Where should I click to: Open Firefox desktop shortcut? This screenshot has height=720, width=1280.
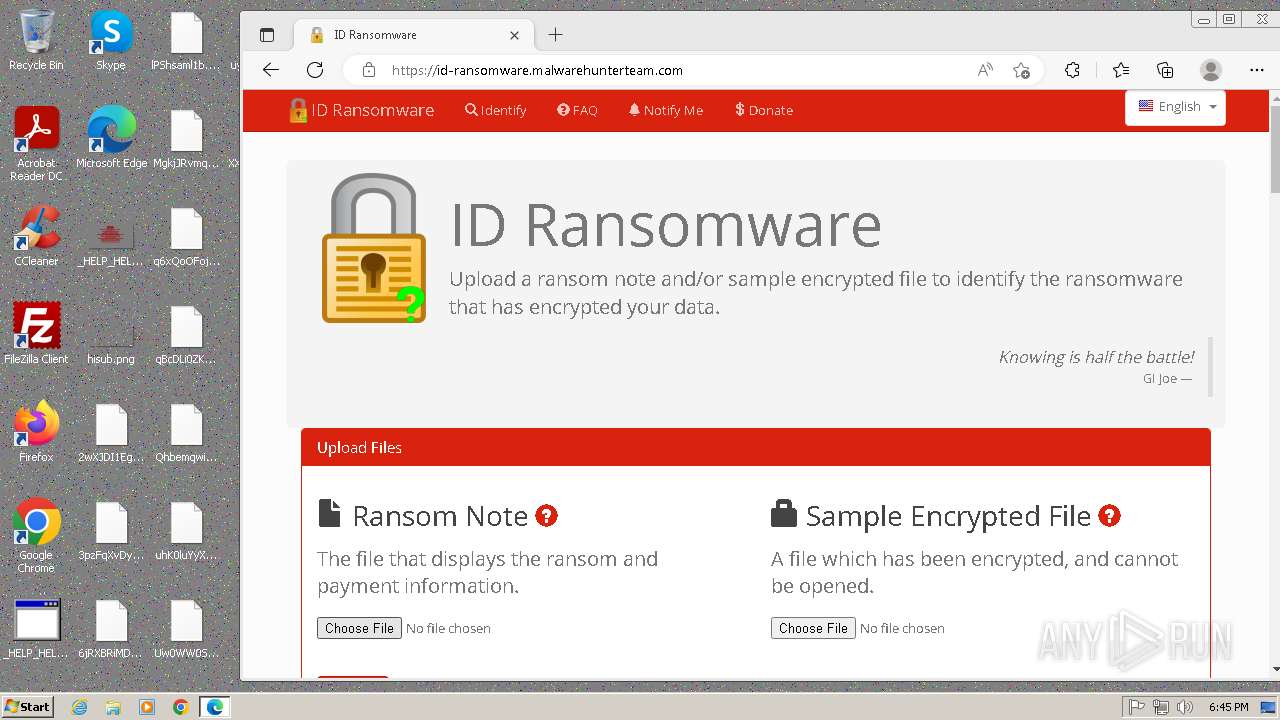pyautogui.click(x=36, y=432)
